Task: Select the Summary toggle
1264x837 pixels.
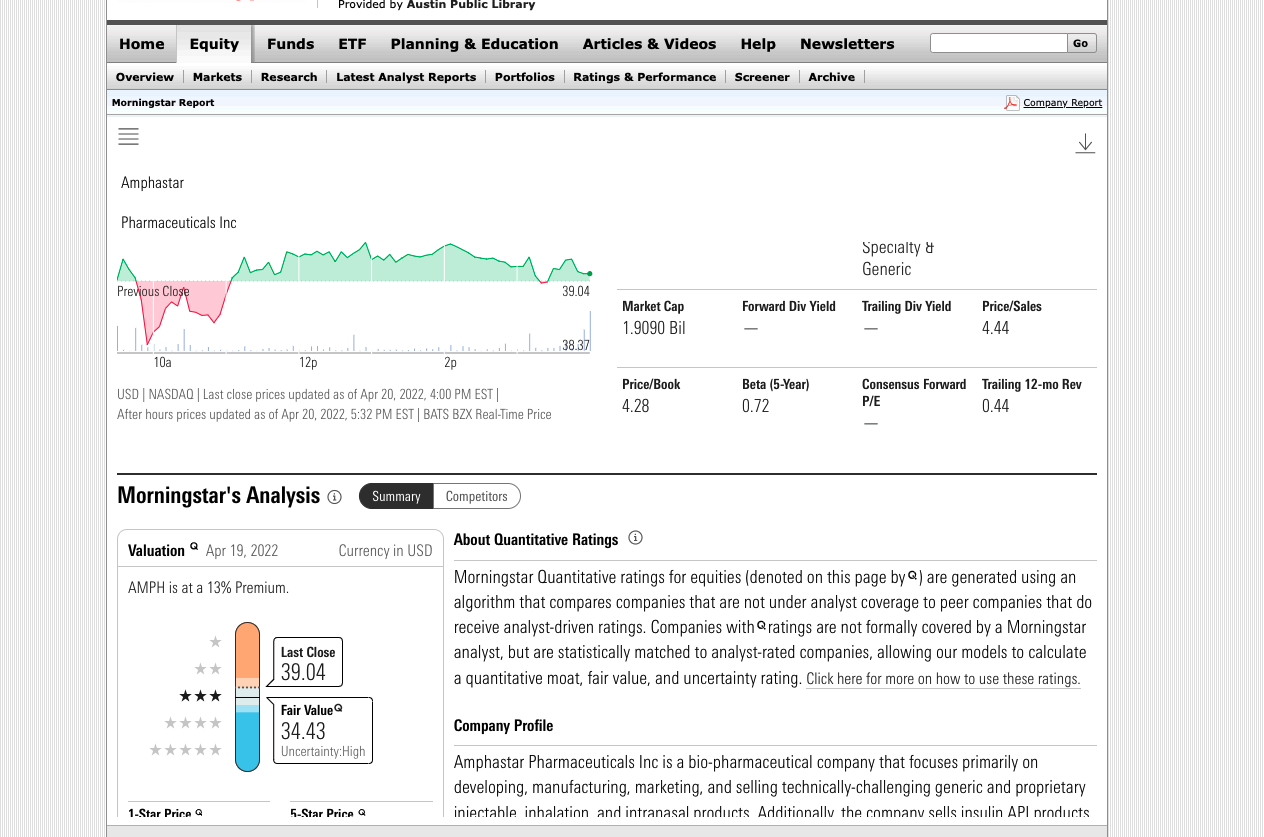Action: click(x=396, y=496)
